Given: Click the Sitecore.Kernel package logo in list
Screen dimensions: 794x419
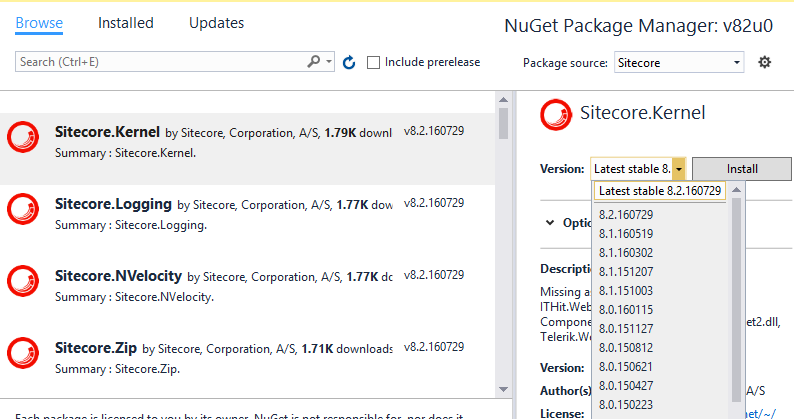Looking at the screenshot, I should [x=23, y=137].
